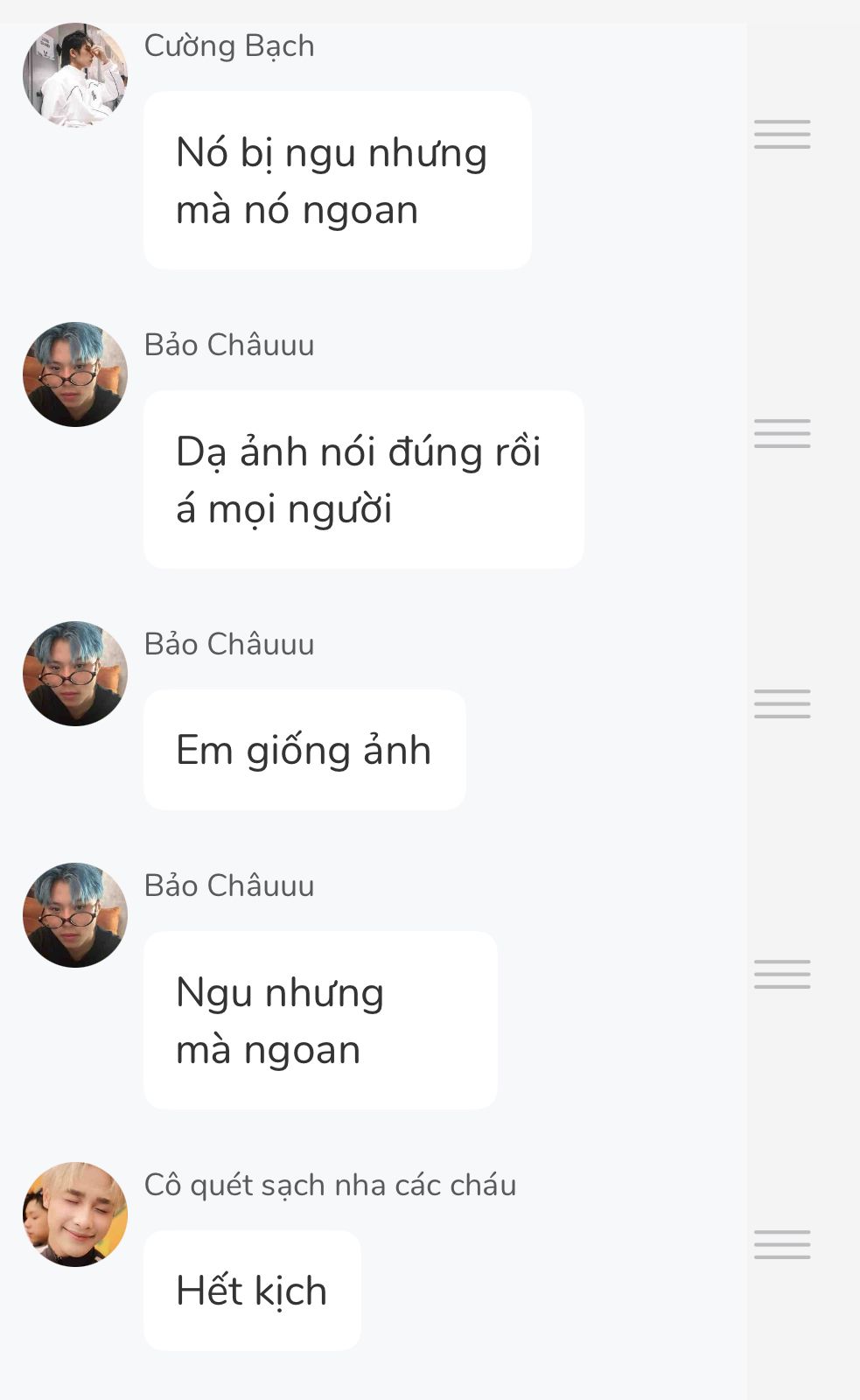Tap Bảo Châuuu's avatar beside "Em giống ảnh"
This screenshot has width=860, height=1400.
[x=75, y=674]
